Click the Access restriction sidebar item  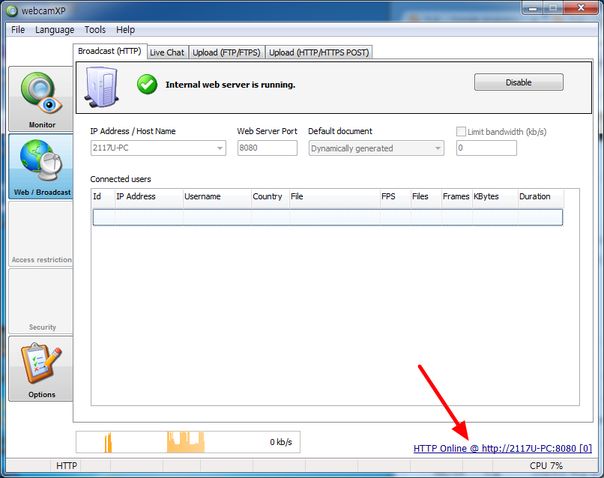pyautogui.click(x=41, y=234)
